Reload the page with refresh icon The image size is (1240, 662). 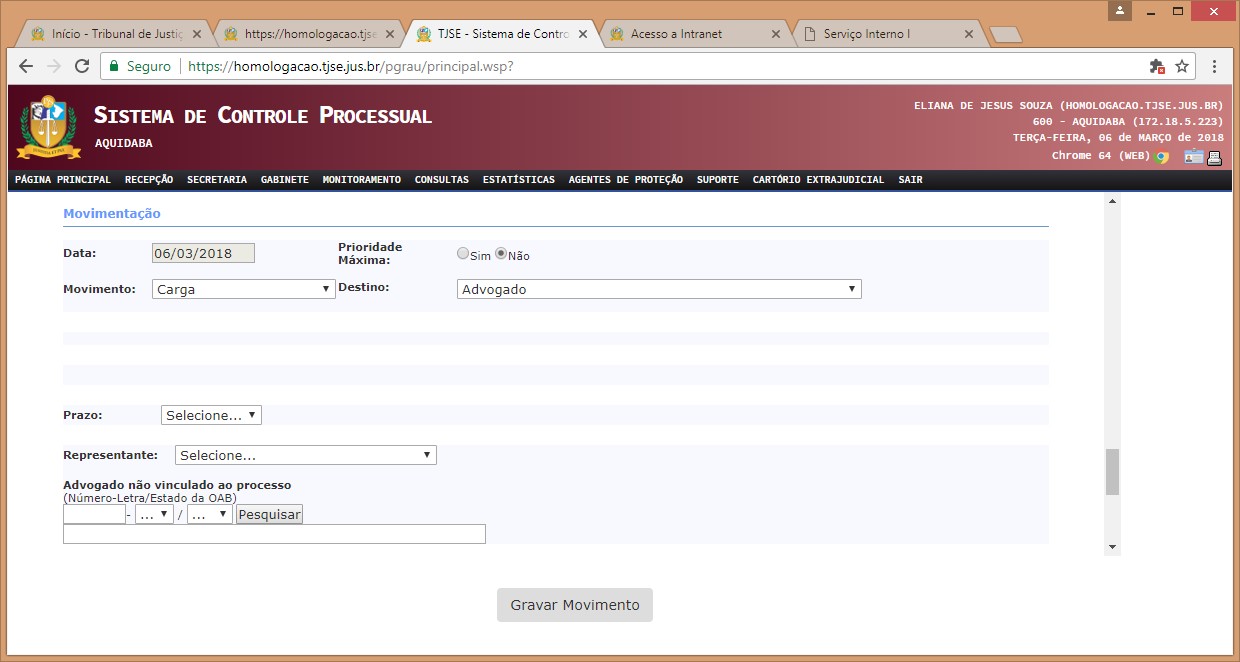pos(82,67)
